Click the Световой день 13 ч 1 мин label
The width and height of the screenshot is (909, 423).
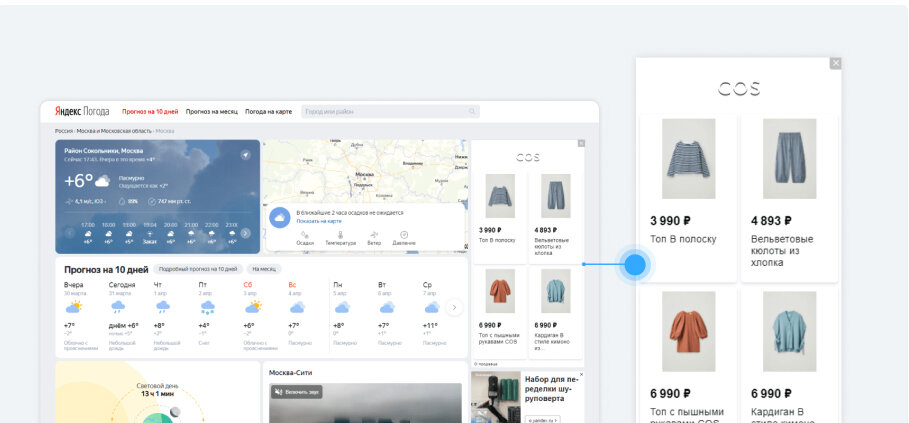click(x=157, y=390)
